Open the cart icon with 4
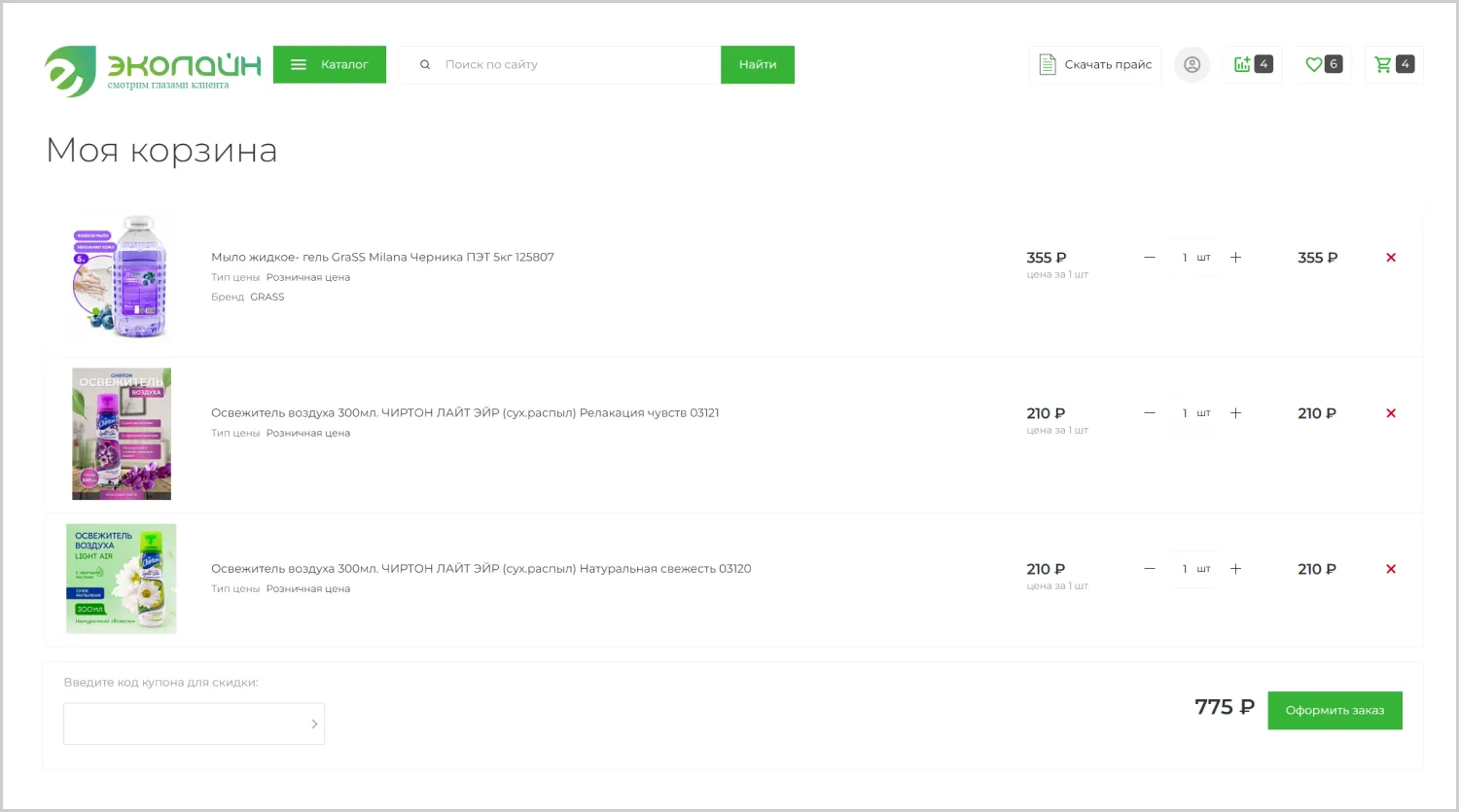The height and width of the screenshot is (812, 1459). tap(1394, 64)
